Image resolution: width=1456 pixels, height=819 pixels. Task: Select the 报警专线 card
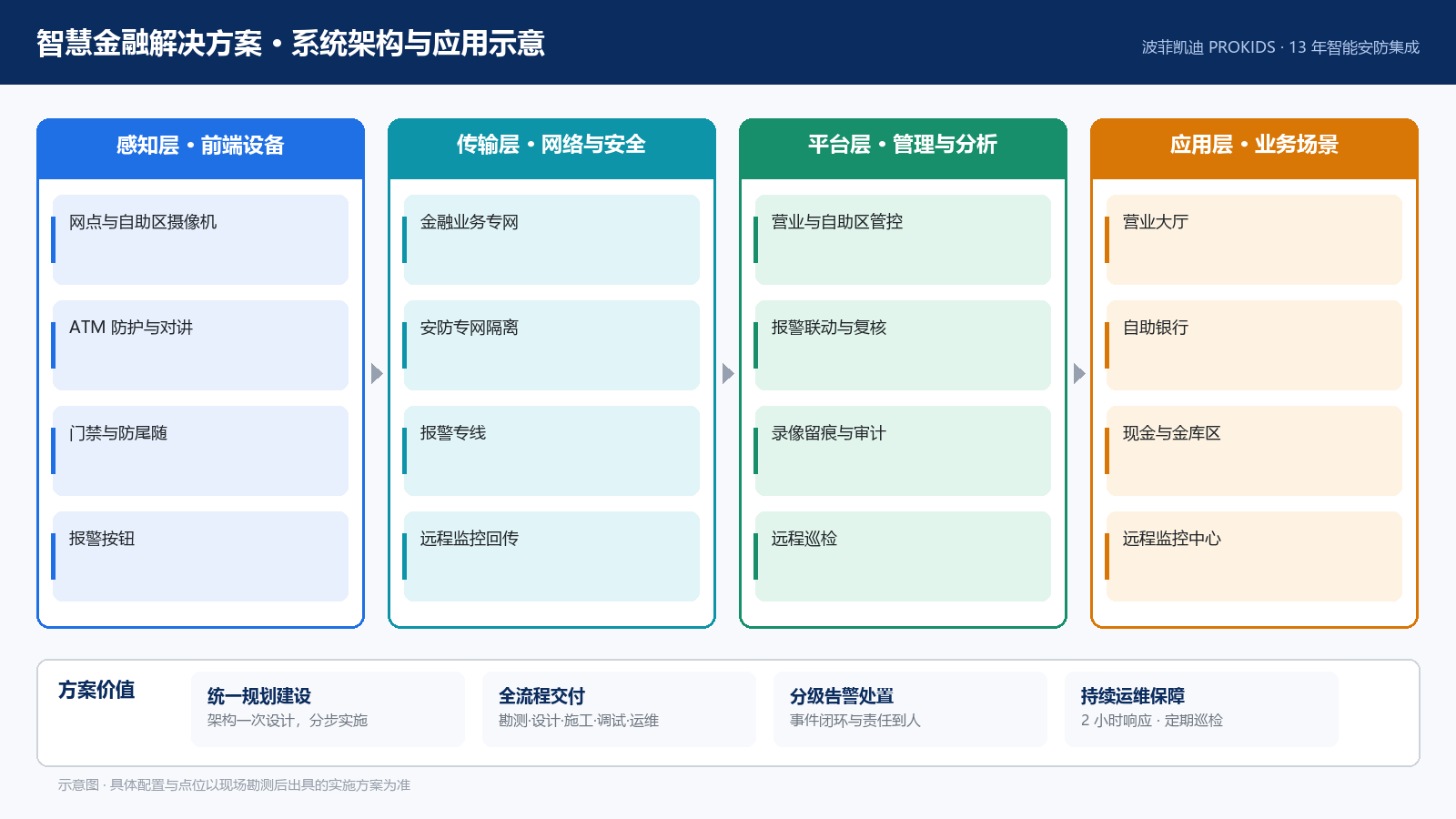coord(551,450)
